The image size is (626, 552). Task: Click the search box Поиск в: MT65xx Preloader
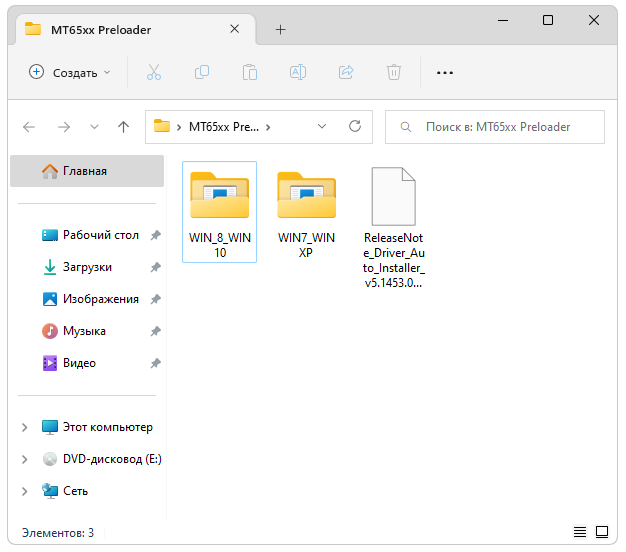(x=495, y=127)
